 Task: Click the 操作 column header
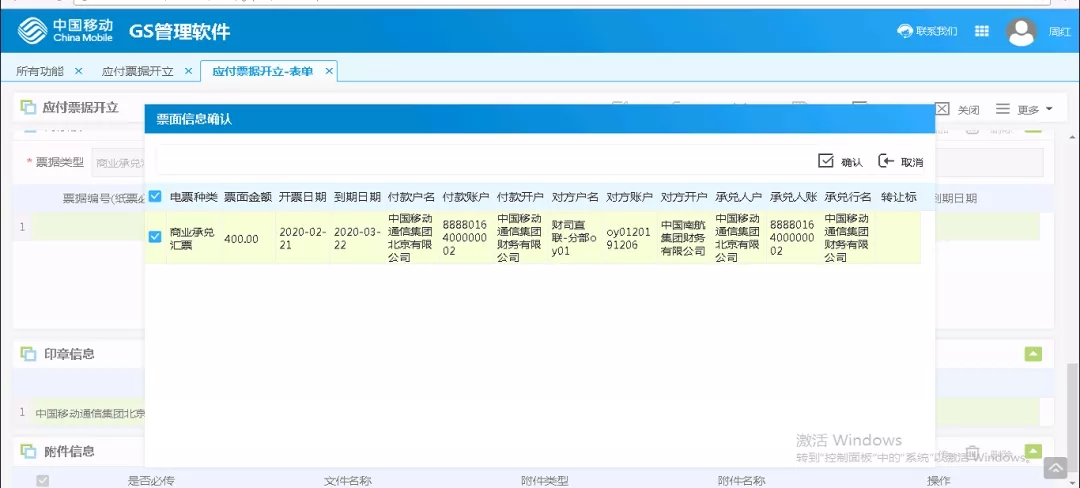click(x=939, y=480)
